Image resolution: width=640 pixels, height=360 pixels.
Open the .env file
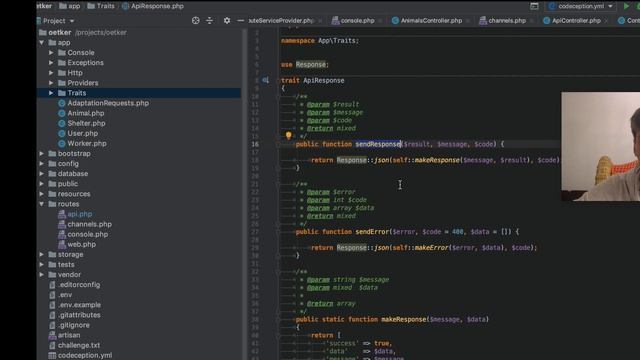pos(61,295)
